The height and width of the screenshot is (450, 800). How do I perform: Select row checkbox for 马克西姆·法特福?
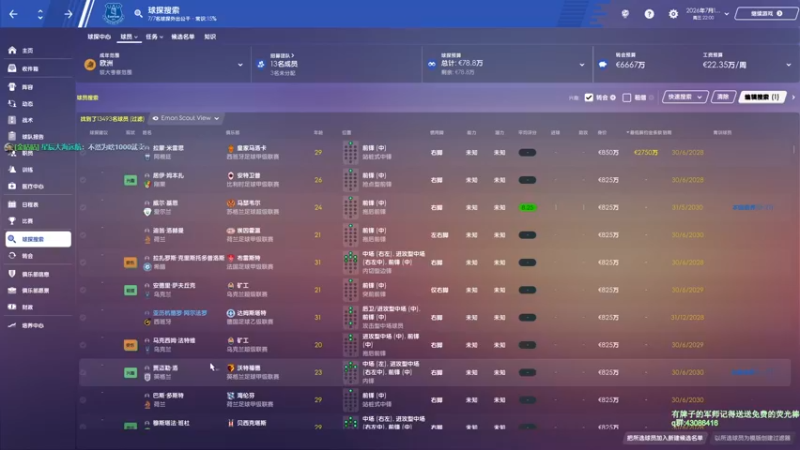83,345
